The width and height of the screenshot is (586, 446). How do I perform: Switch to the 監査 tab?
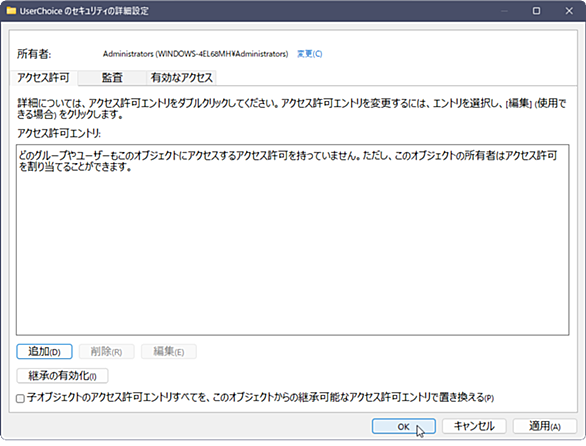click(x=112, y=78)
